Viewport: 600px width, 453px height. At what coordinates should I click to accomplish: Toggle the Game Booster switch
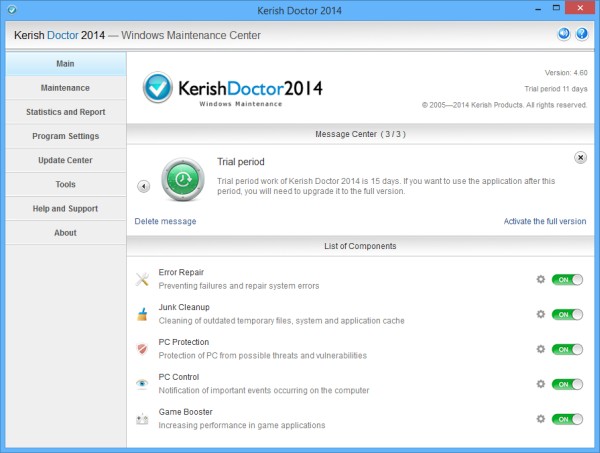[x=567, y=419]
